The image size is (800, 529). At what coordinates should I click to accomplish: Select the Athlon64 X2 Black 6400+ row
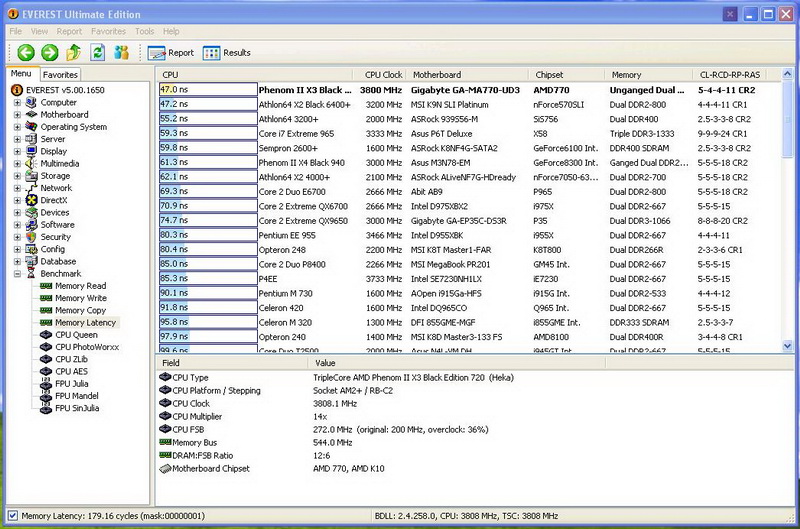469,105
